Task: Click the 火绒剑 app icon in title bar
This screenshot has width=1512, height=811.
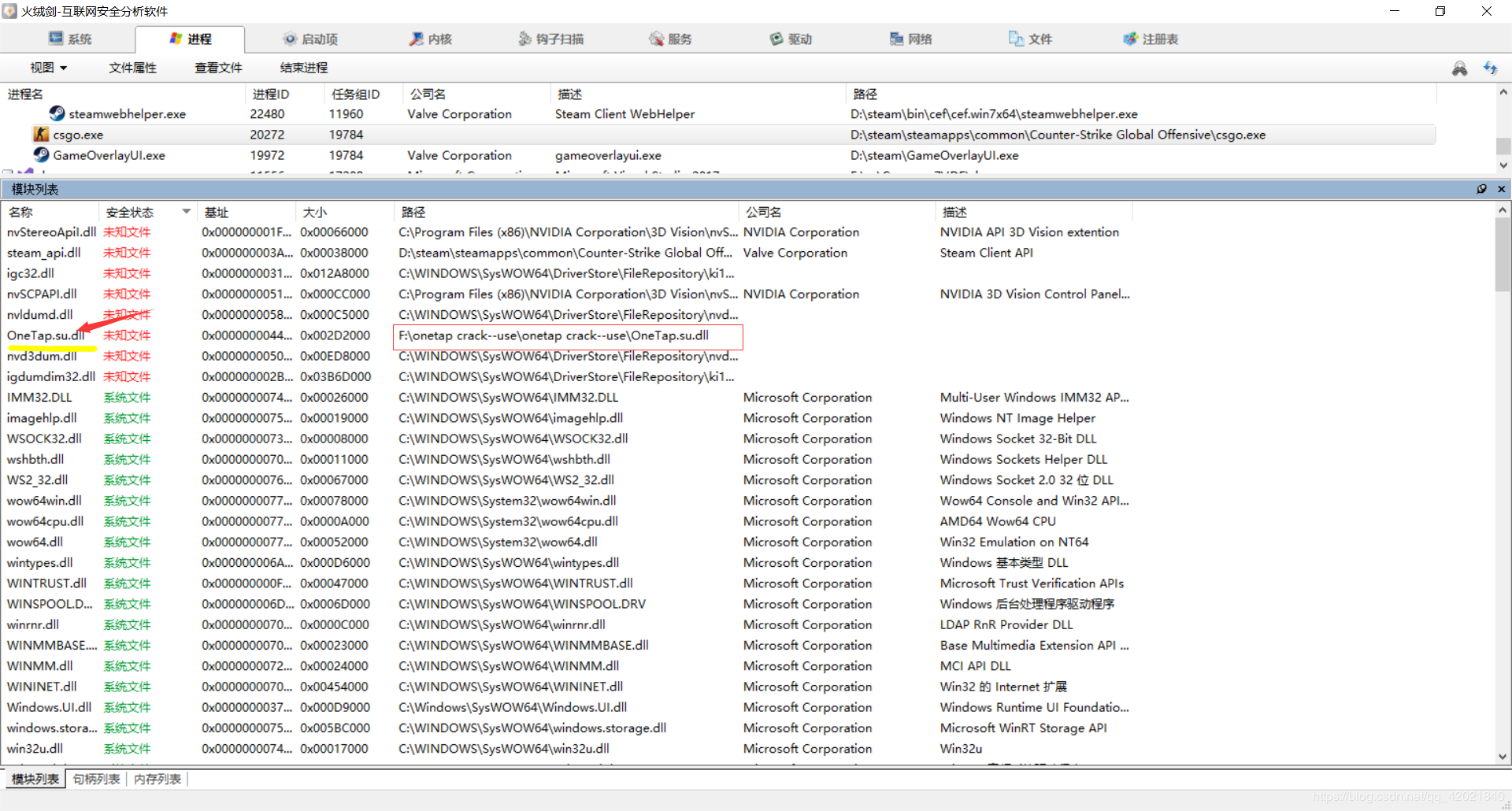Action: tap(9, 11)
